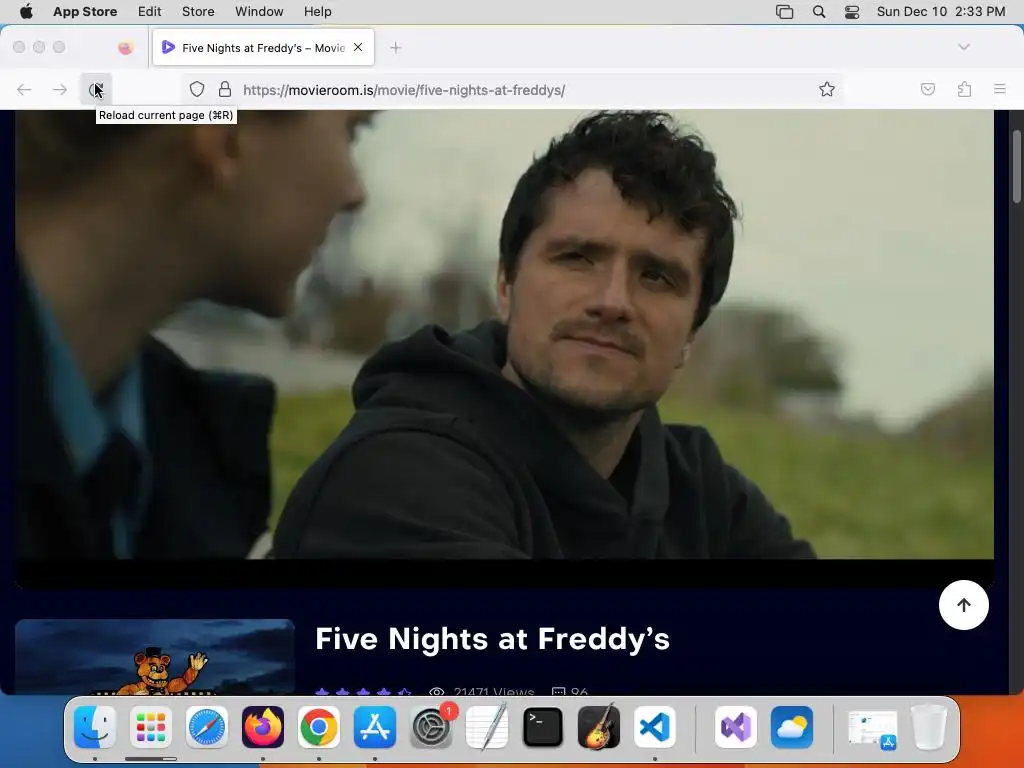Reload the current page
Image resolution: width=1024 pixels, height=768 pixels.
point(96,89)
